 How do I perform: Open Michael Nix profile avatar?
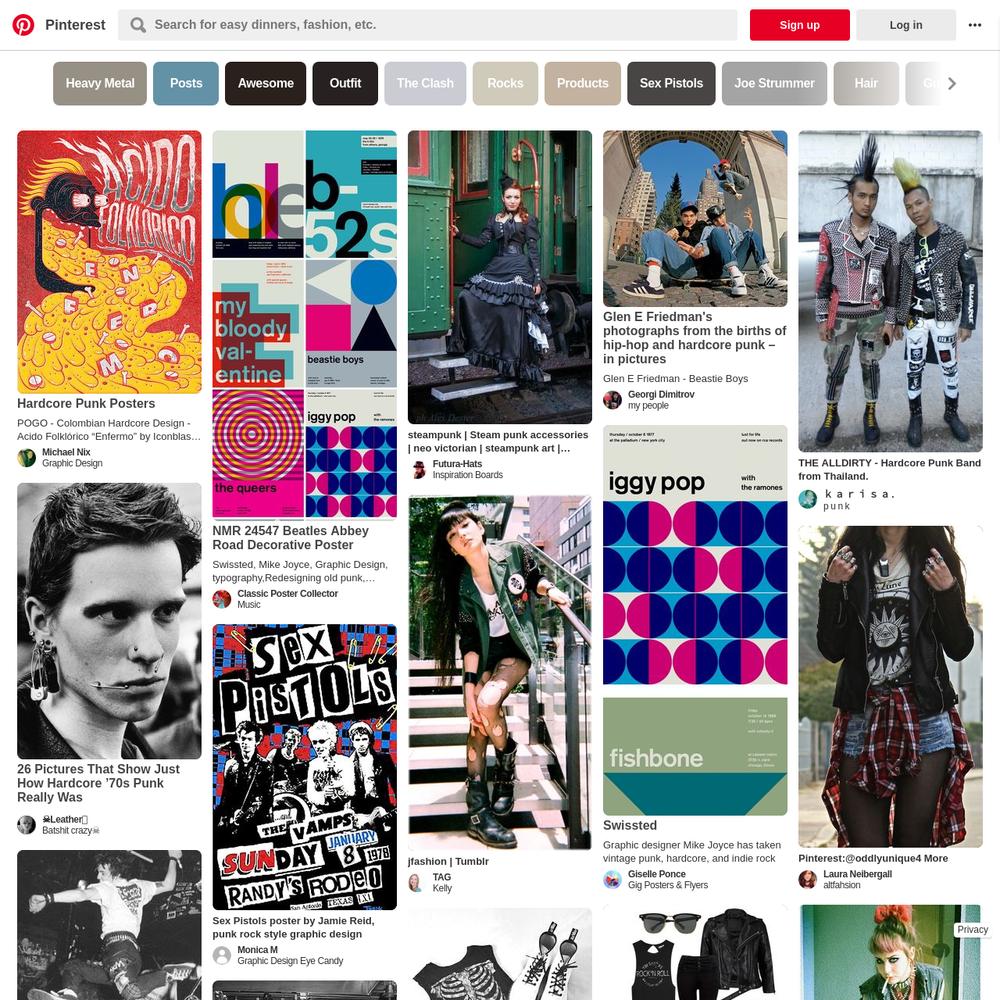pos(26,458)
